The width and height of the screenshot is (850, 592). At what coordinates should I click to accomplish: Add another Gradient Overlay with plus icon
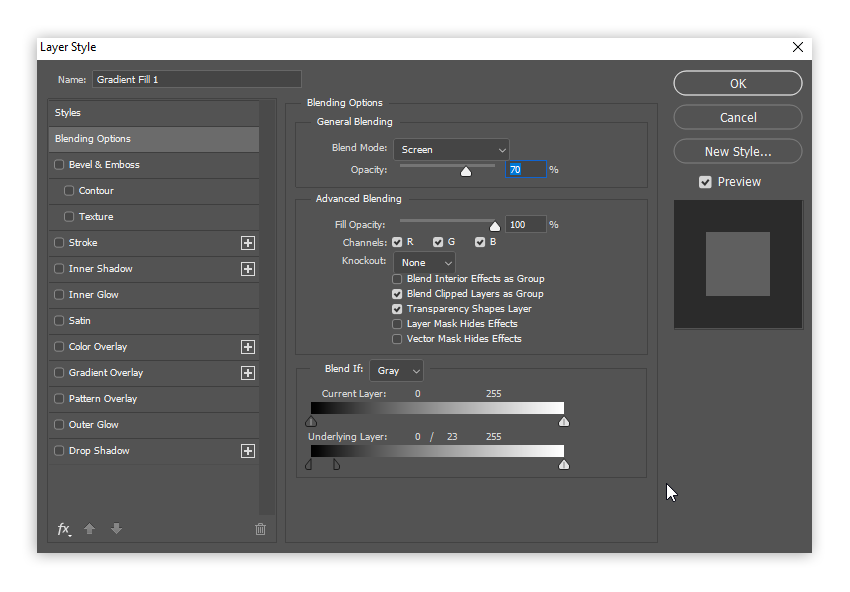point(248,373)
